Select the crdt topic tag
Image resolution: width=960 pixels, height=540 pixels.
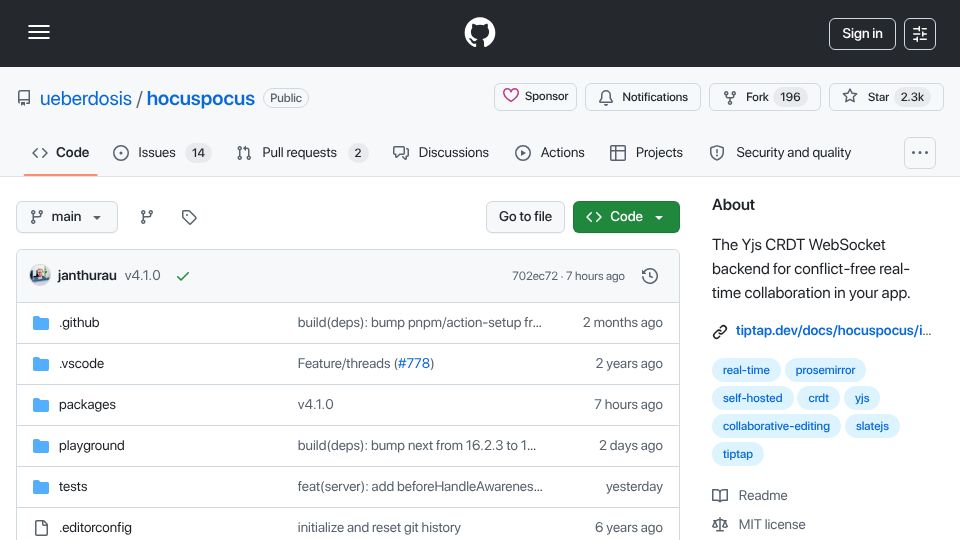(x=818, y=398)
